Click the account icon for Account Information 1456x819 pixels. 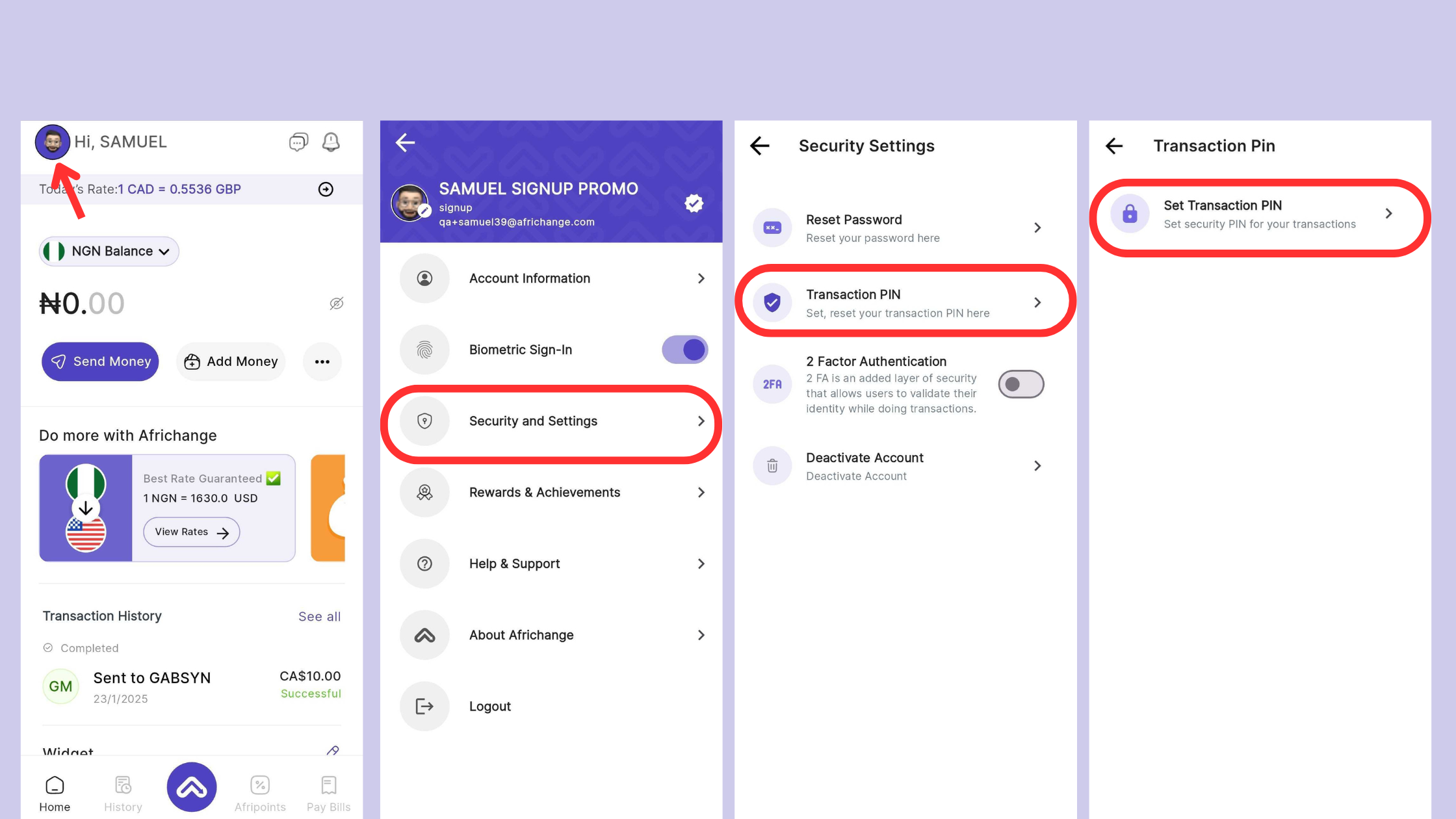coord(424,278)
